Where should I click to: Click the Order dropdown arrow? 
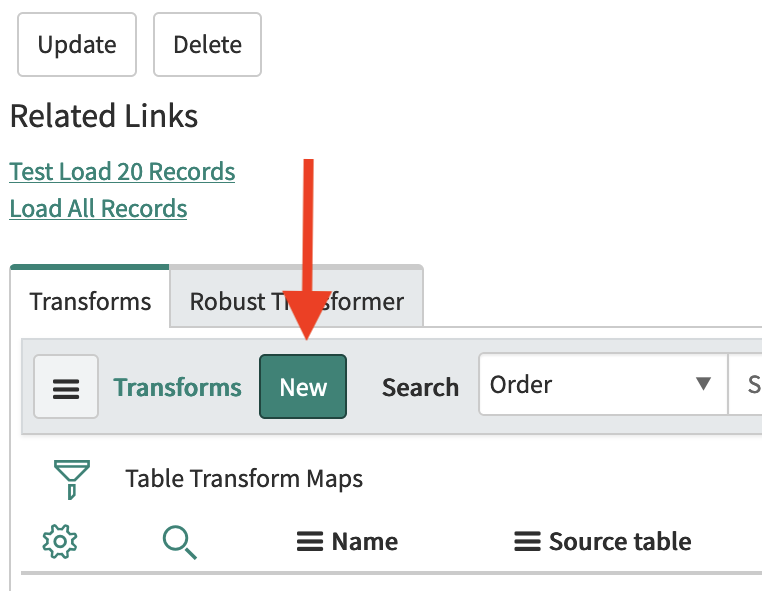tap(703, 384)
